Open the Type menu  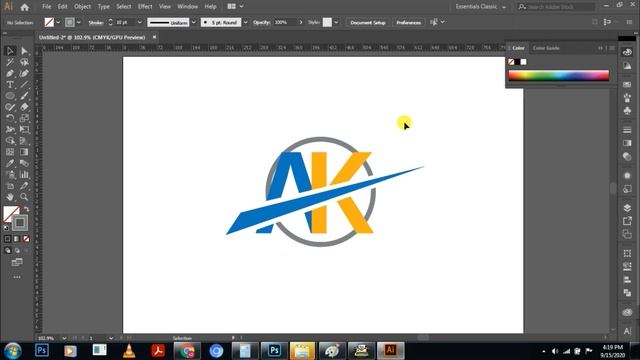click(104, 7)
